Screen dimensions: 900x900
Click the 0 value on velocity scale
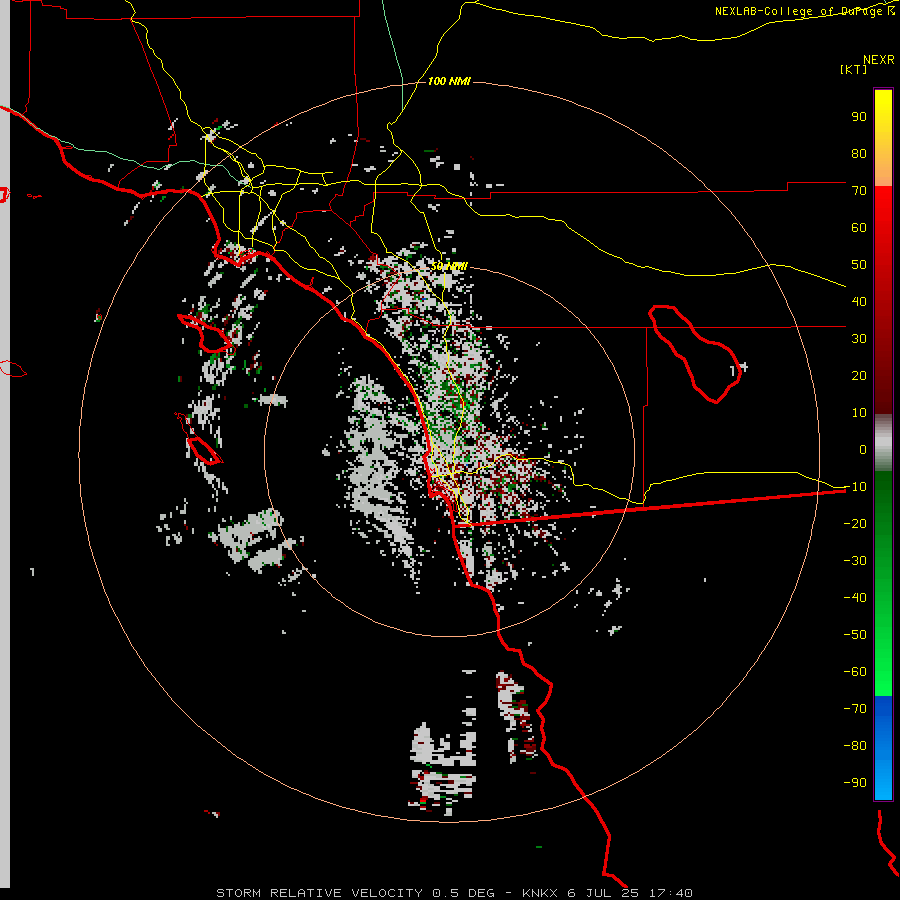point(863,450)
